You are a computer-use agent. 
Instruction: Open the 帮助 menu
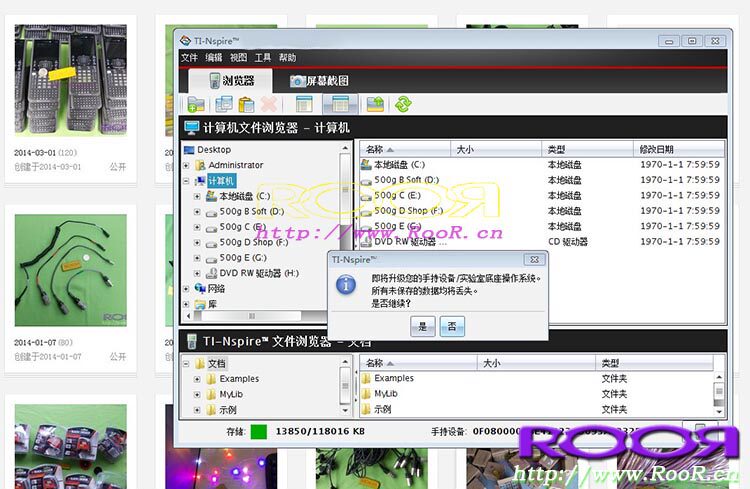pos(287,58)
